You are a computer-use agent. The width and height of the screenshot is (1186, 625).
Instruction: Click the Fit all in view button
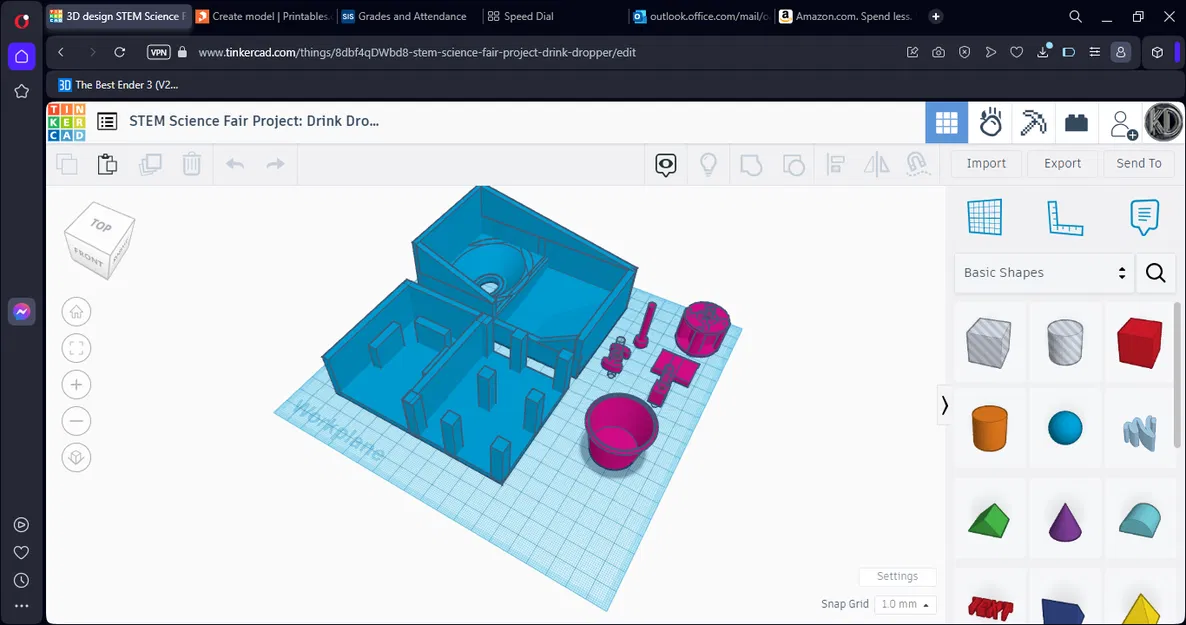coord(76,348)
